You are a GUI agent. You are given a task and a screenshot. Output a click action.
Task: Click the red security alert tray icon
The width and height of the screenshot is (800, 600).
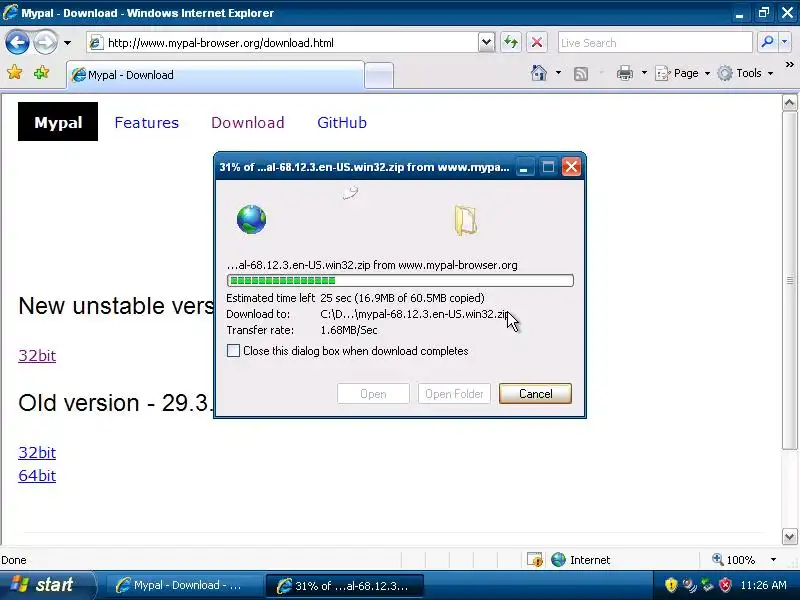[x=725, y=585]
